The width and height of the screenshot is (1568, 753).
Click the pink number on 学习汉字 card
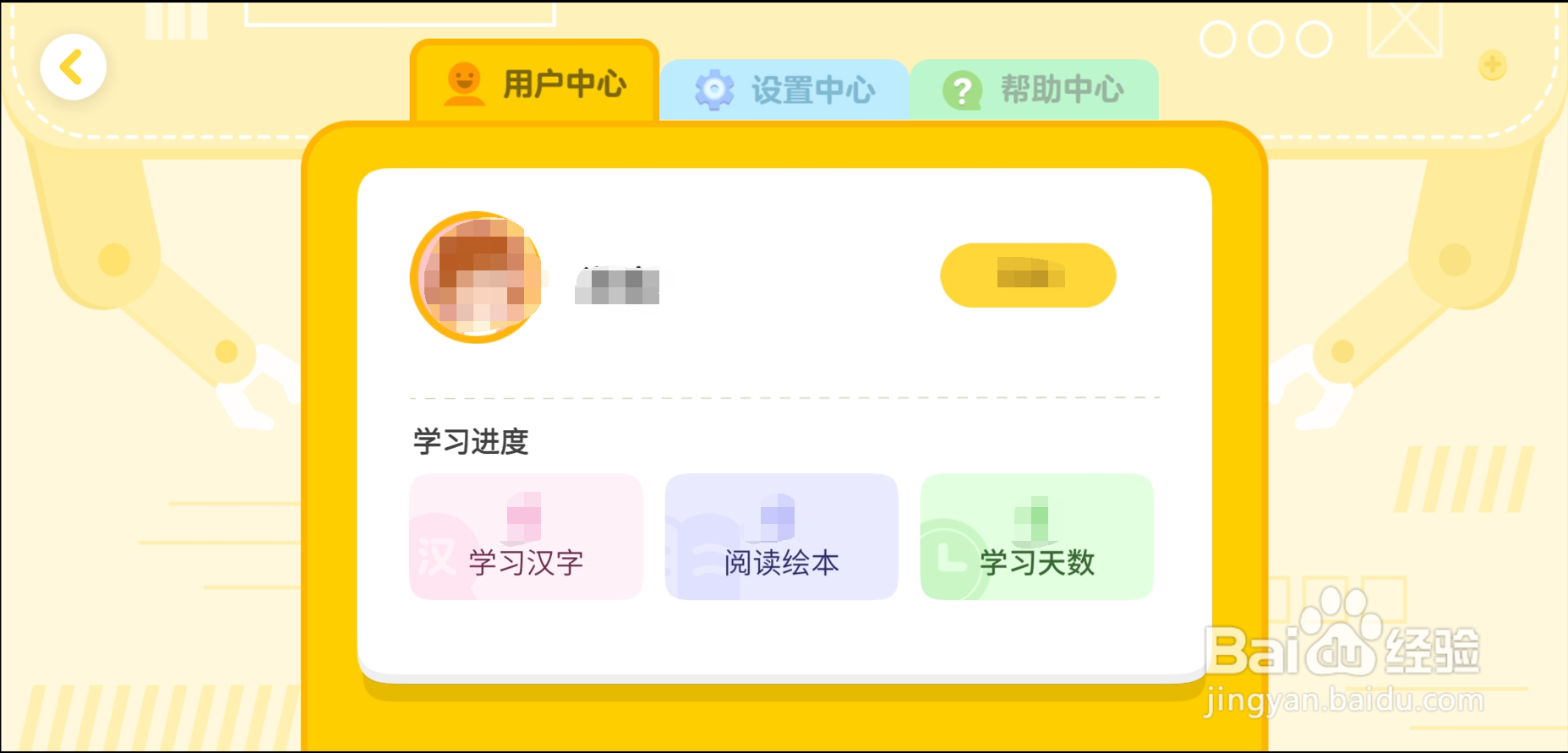[x=523, y=516]
